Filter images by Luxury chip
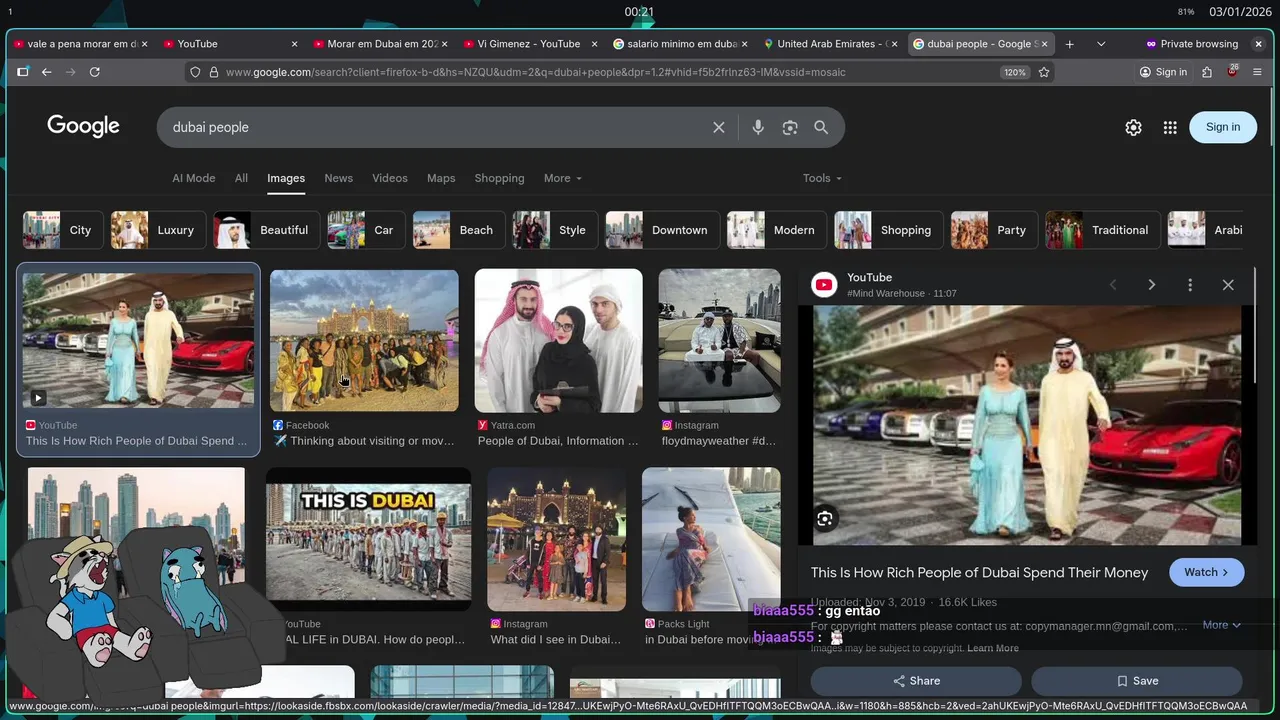 158,230
